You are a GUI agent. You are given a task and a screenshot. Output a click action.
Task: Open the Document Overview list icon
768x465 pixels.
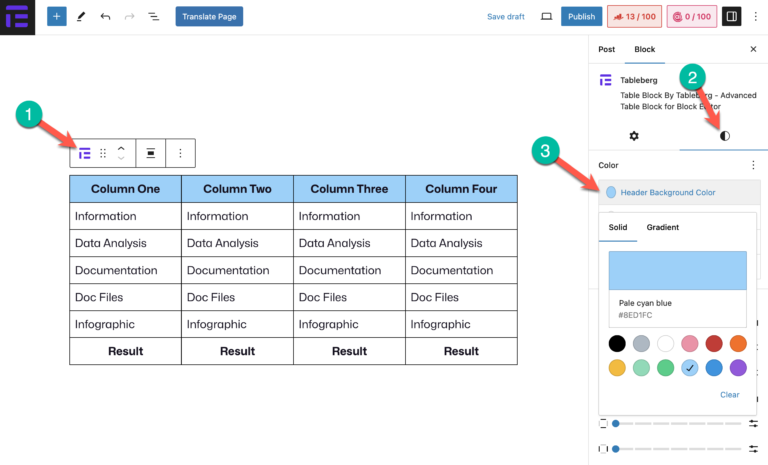click(x=153, y=17)
